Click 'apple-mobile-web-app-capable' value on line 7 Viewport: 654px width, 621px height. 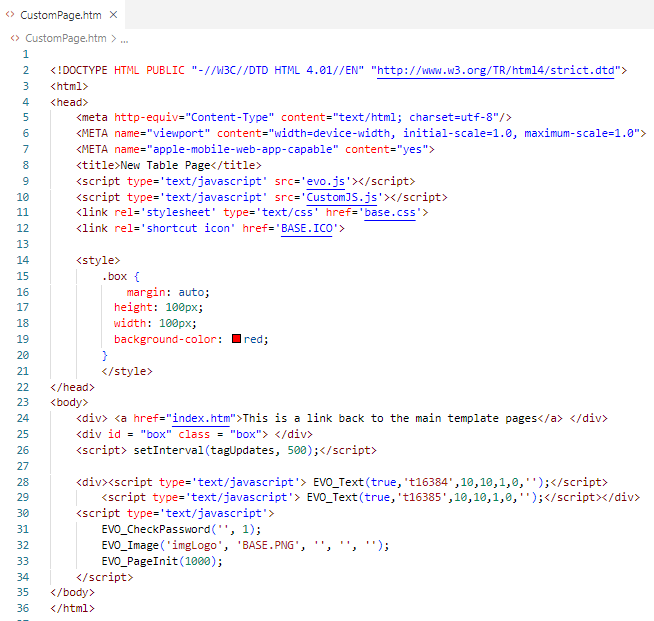click(x=243, y=149)
